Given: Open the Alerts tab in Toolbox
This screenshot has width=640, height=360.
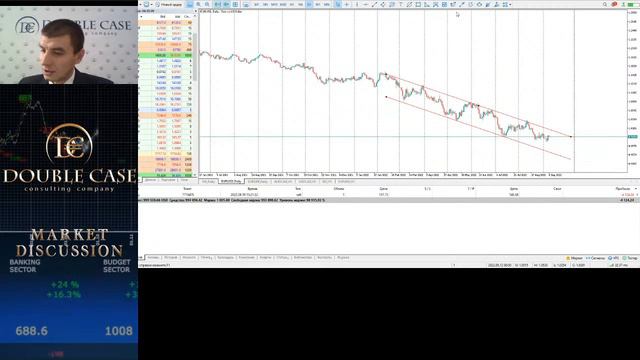Looking at the screenshot, I should (266, 258).
